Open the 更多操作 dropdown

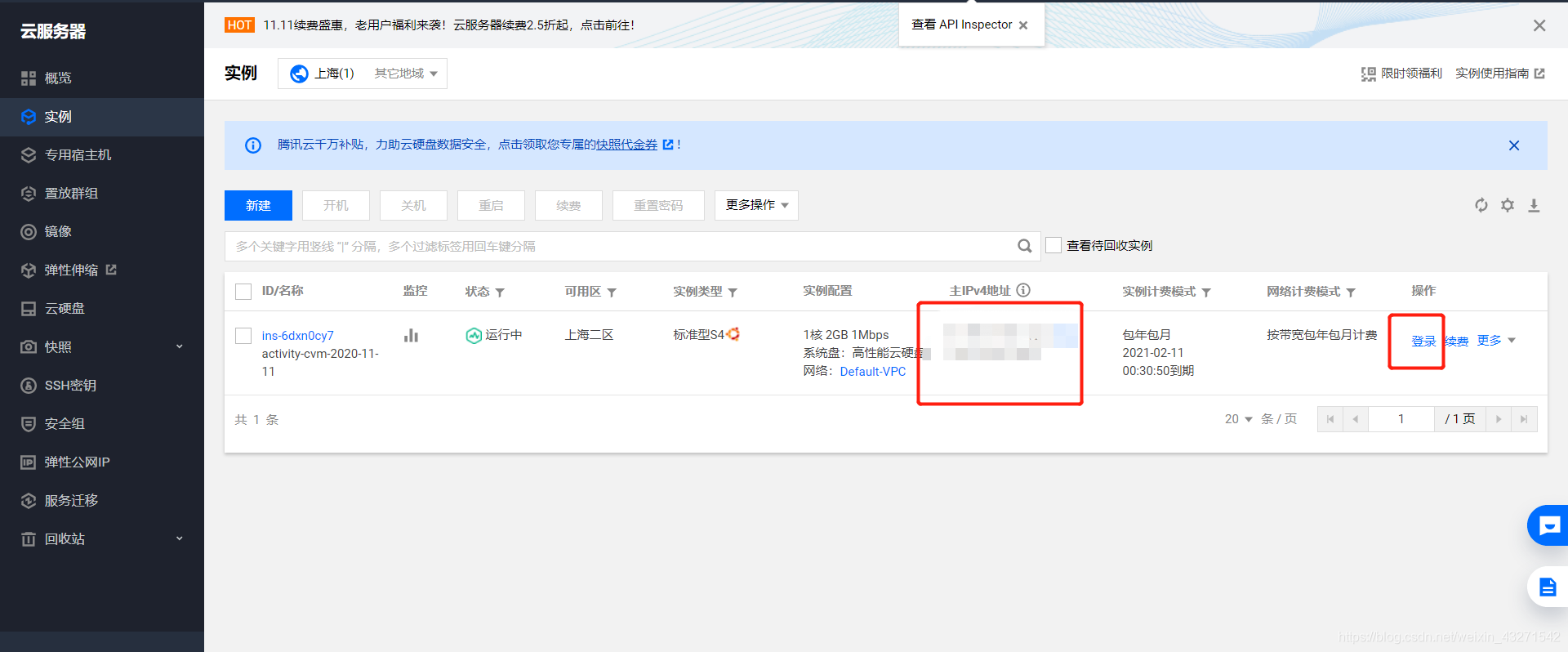pos(756,205)
